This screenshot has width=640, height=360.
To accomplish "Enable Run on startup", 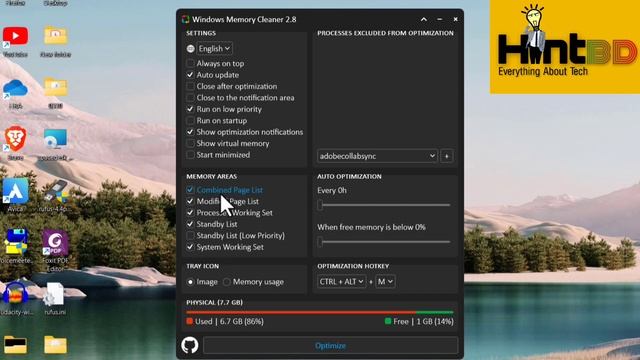I will (x=190, y=120).
